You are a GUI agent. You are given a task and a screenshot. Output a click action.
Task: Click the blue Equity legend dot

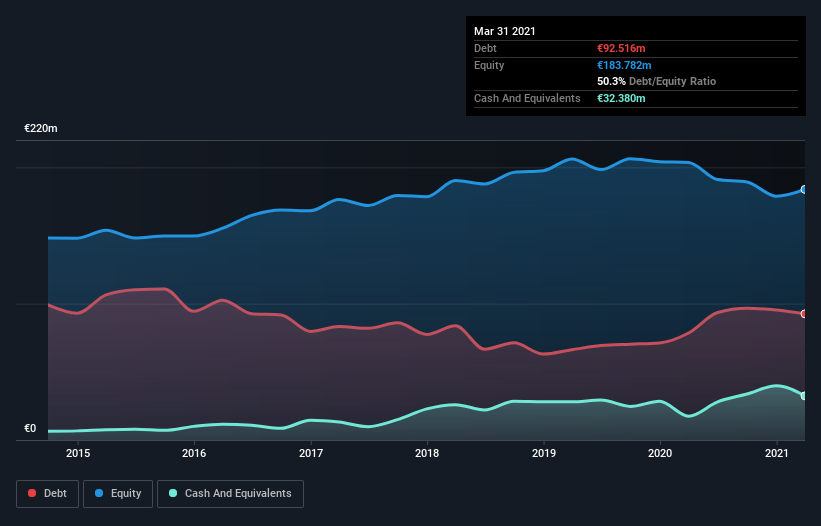click(99, 493)
